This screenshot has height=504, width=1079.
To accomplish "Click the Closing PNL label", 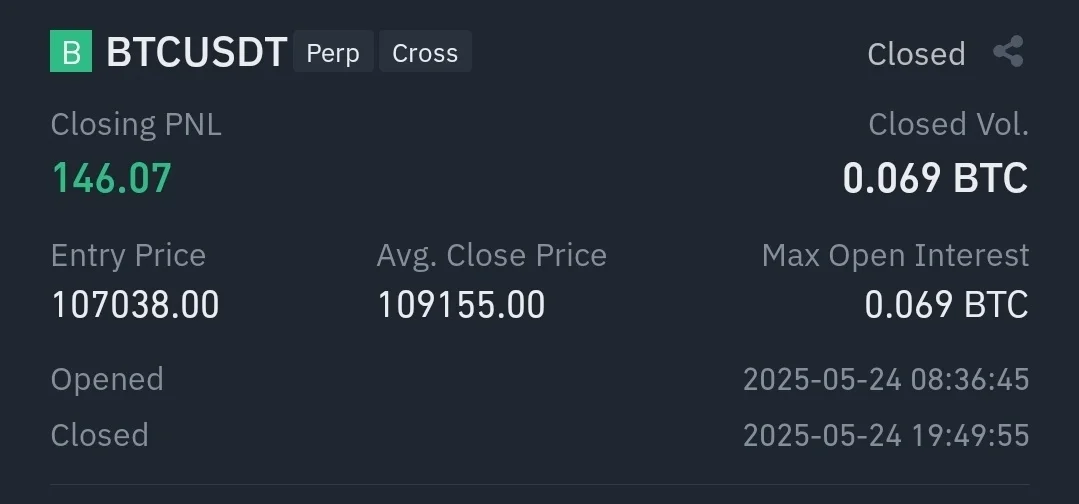I will 136,124.
